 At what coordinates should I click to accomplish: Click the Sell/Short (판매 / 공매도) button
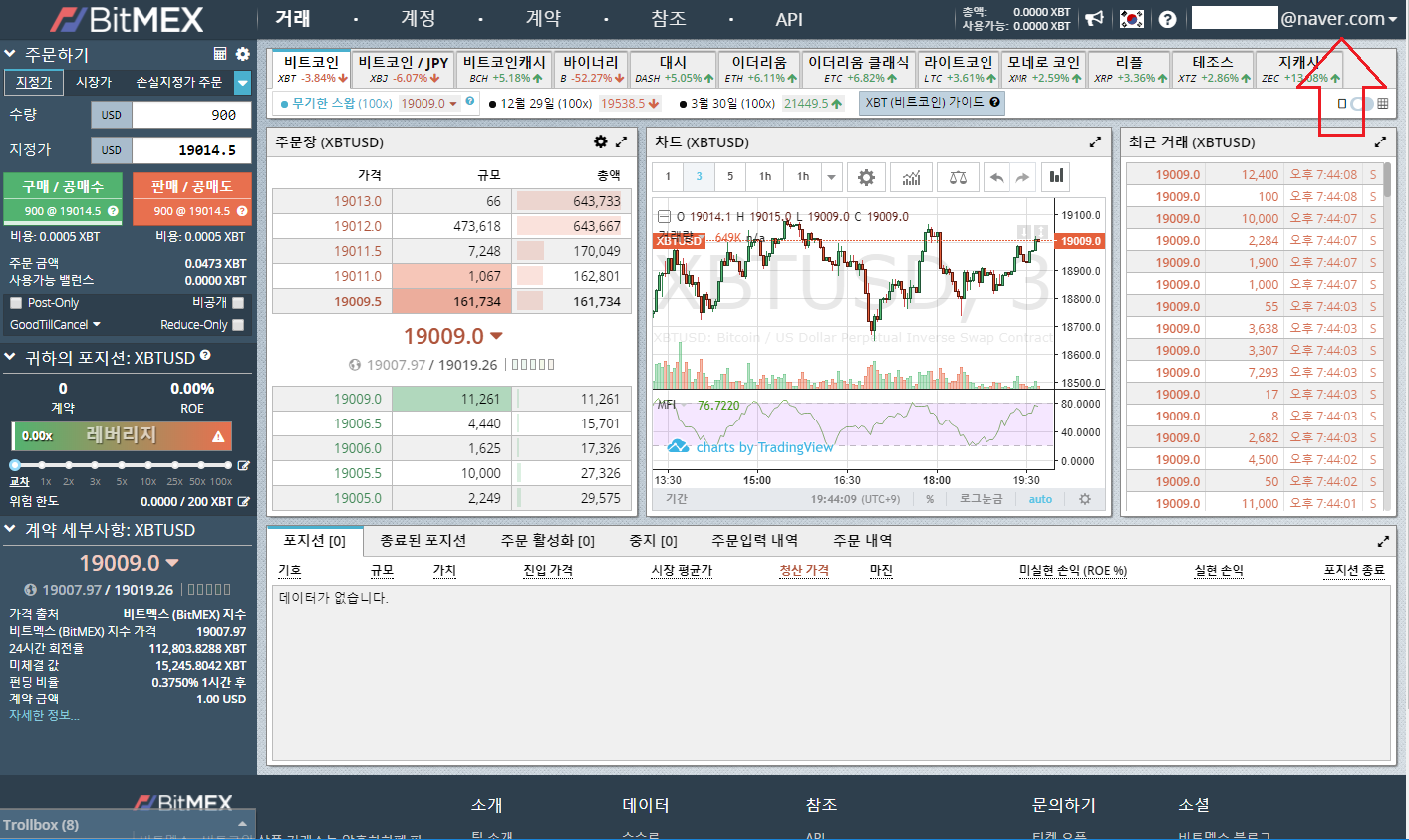(192, 197)
